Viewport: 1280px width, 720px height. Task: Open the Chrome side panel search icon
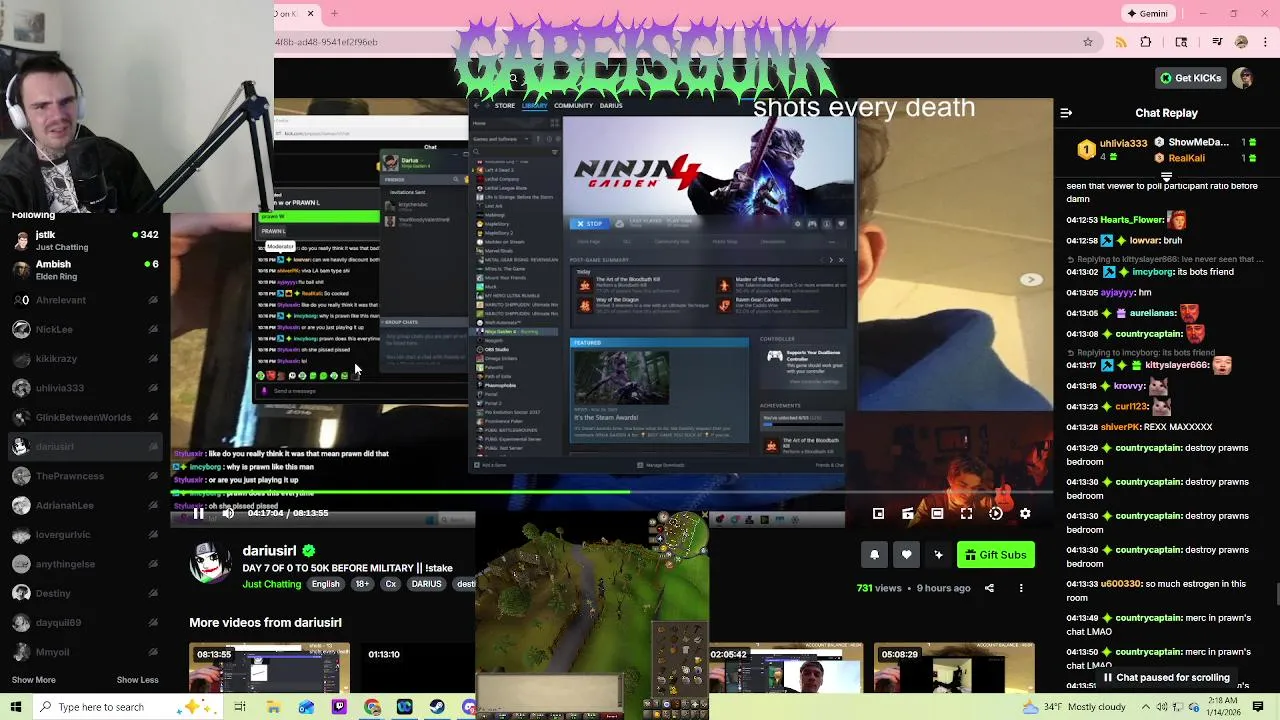point(1181,42)
